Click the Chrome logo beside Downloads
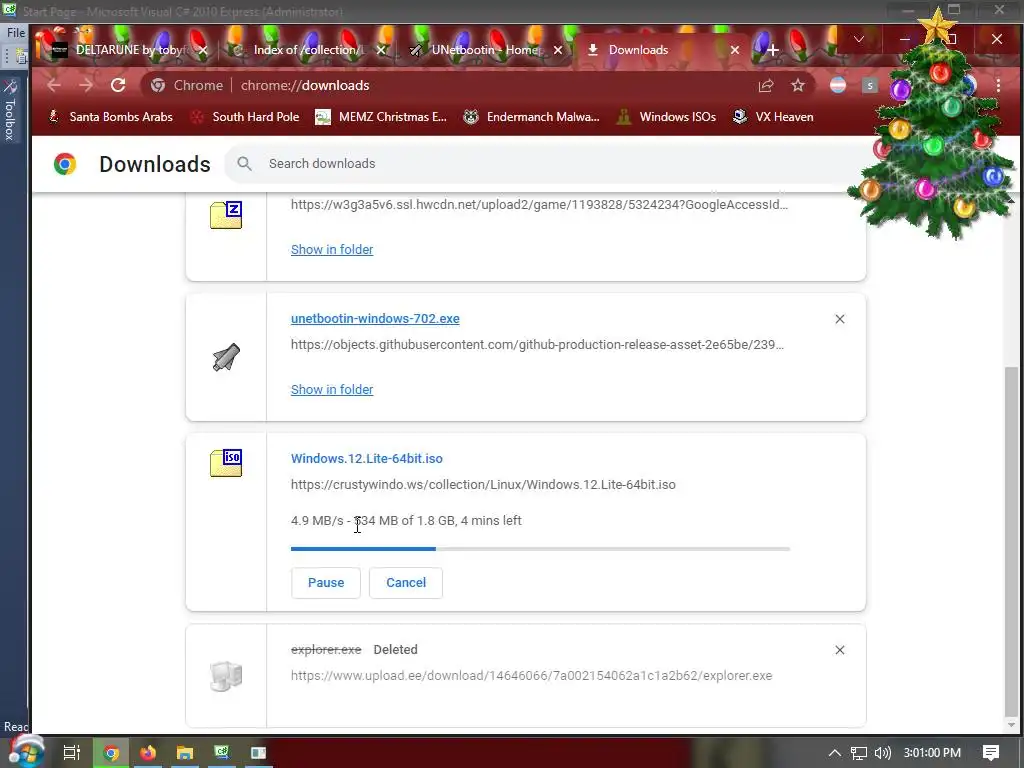 65,164
